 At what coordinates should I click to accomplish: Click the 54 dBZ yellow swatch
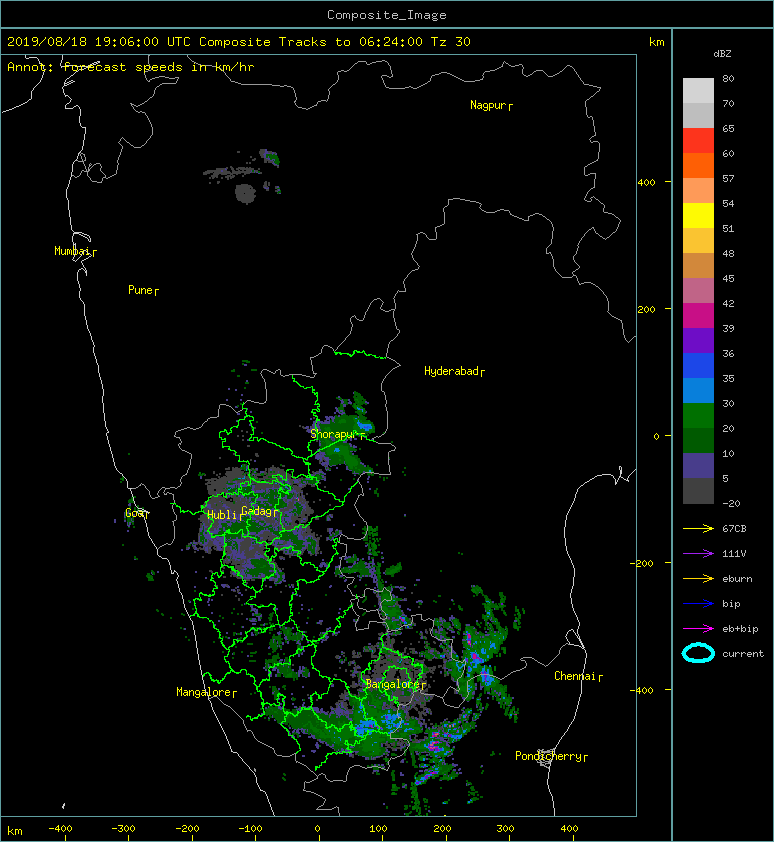click(698, 215)
